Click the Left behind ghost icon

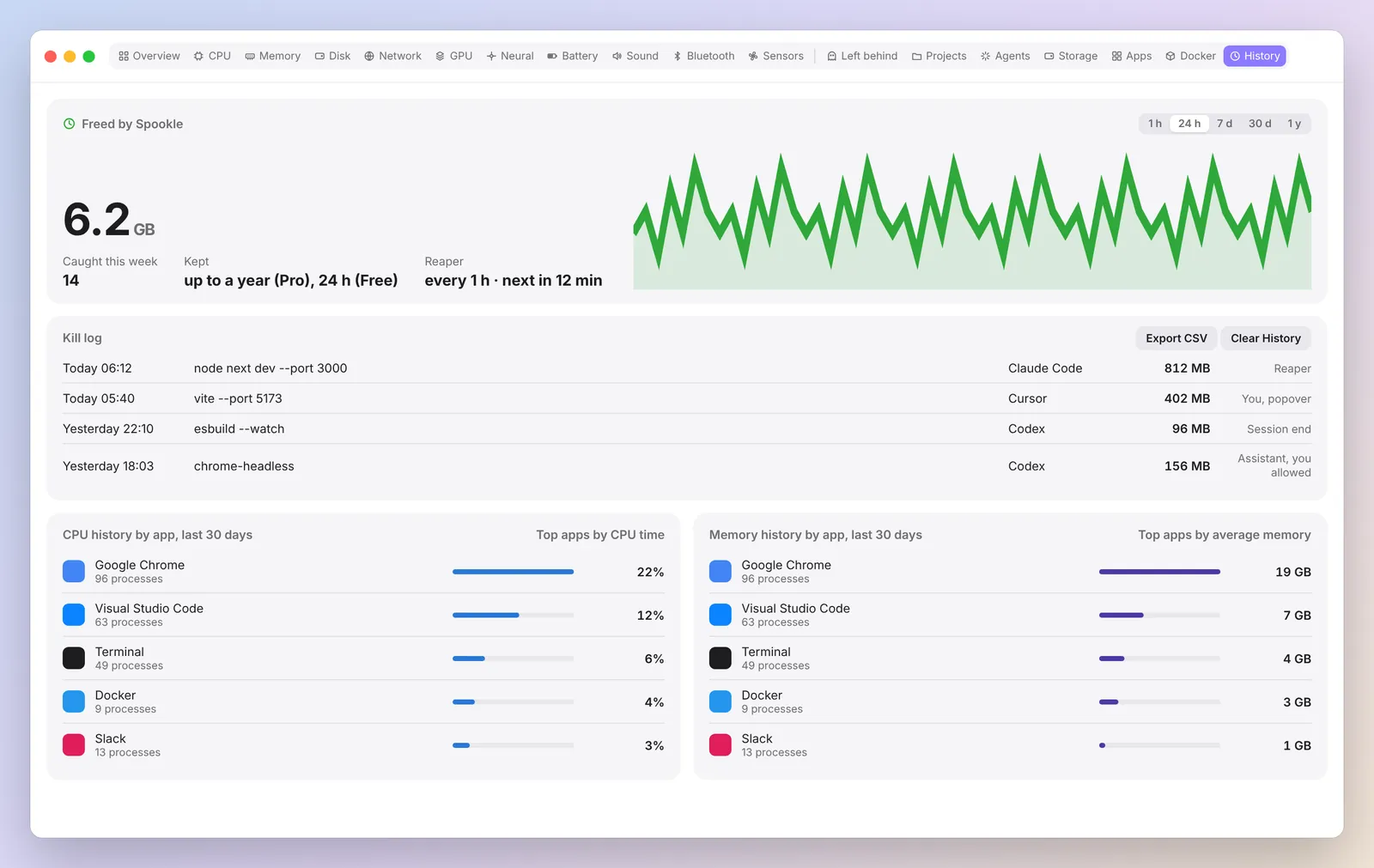(831, 56)
